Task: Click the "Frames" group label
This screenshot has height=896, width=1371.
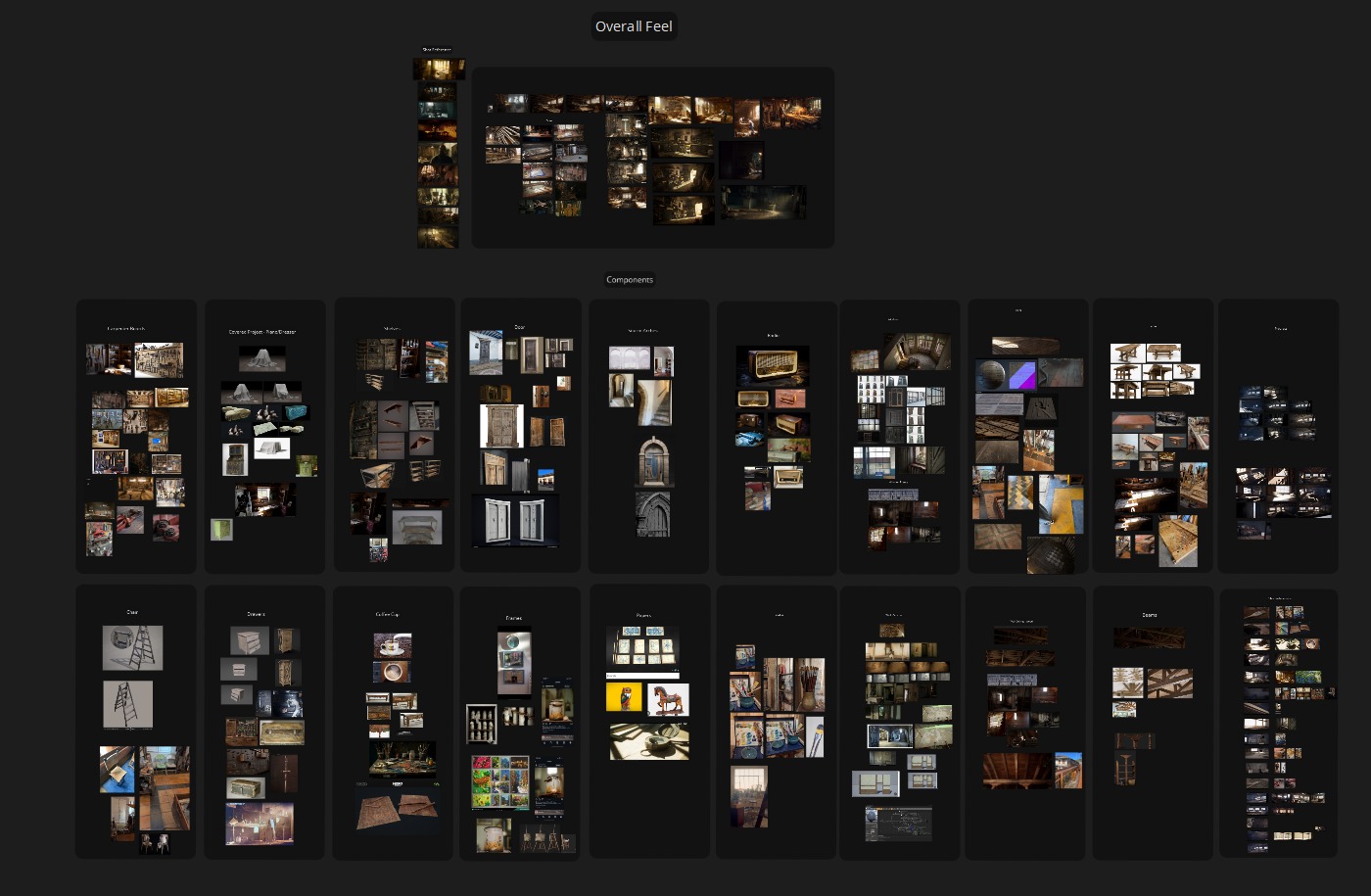Action: coord(514,618)
